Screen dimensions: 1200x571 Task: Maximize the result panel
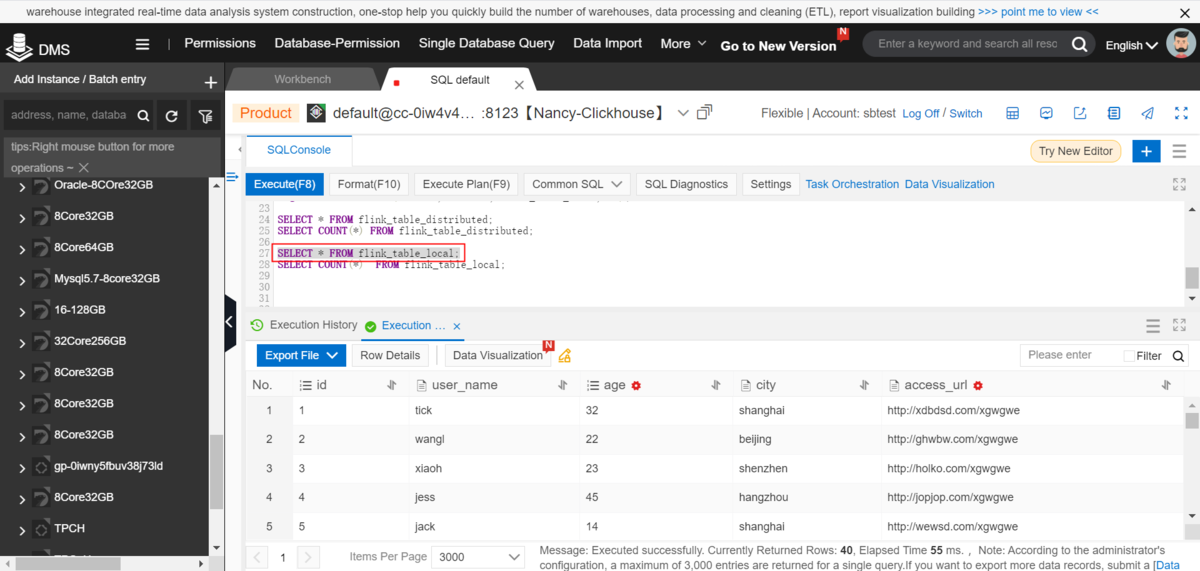click(x=1179, y=326)
